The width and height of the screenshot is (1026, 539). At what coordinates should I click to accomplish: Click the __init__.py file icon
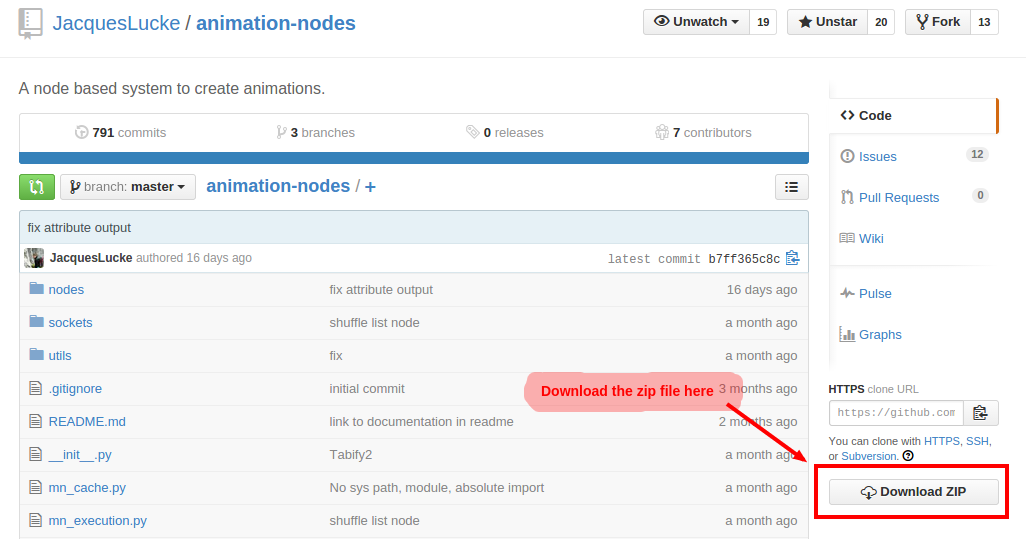coord(35,454)
